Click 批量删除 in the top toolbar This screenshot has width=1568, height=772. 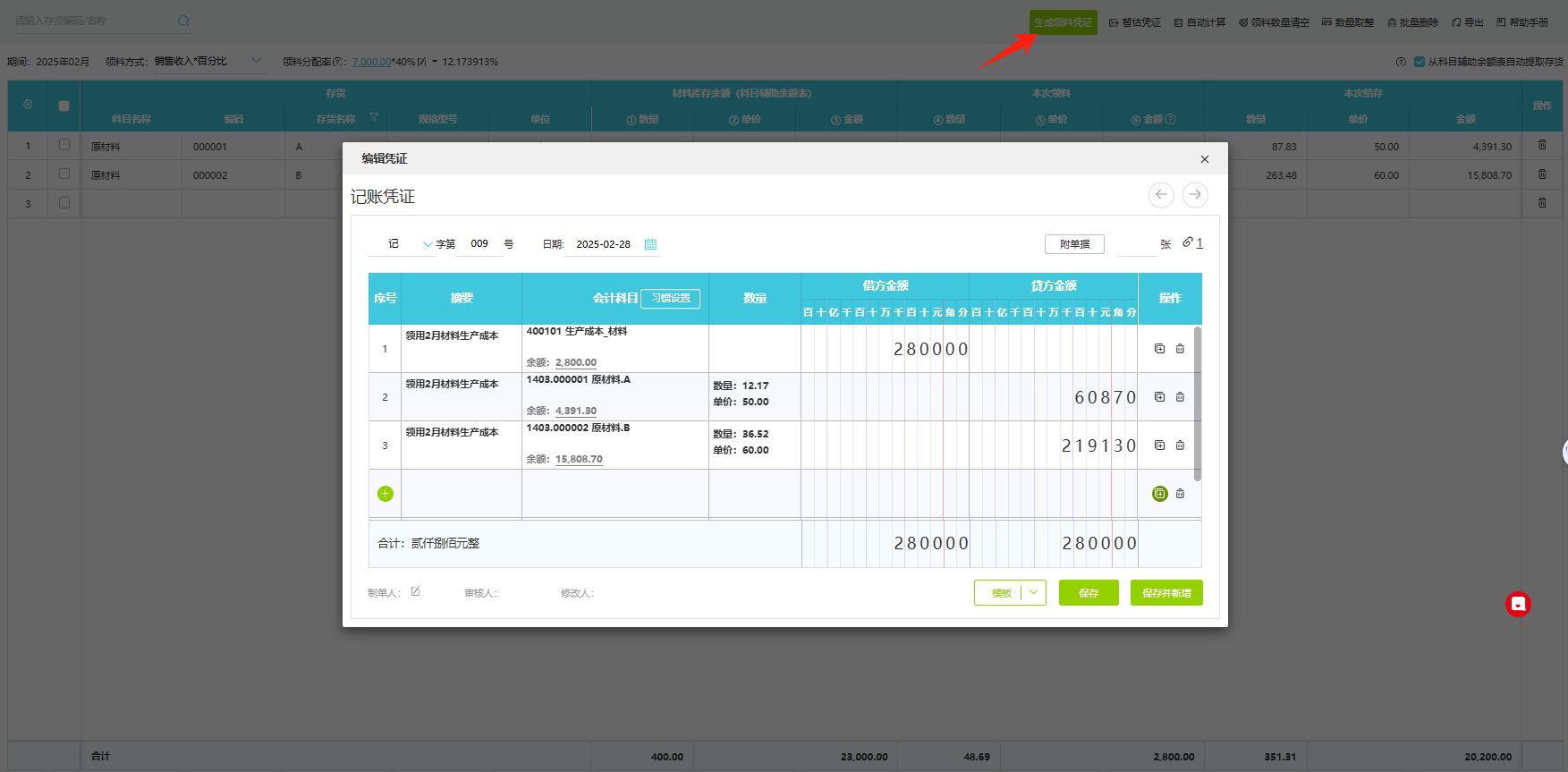[1412, 22]
